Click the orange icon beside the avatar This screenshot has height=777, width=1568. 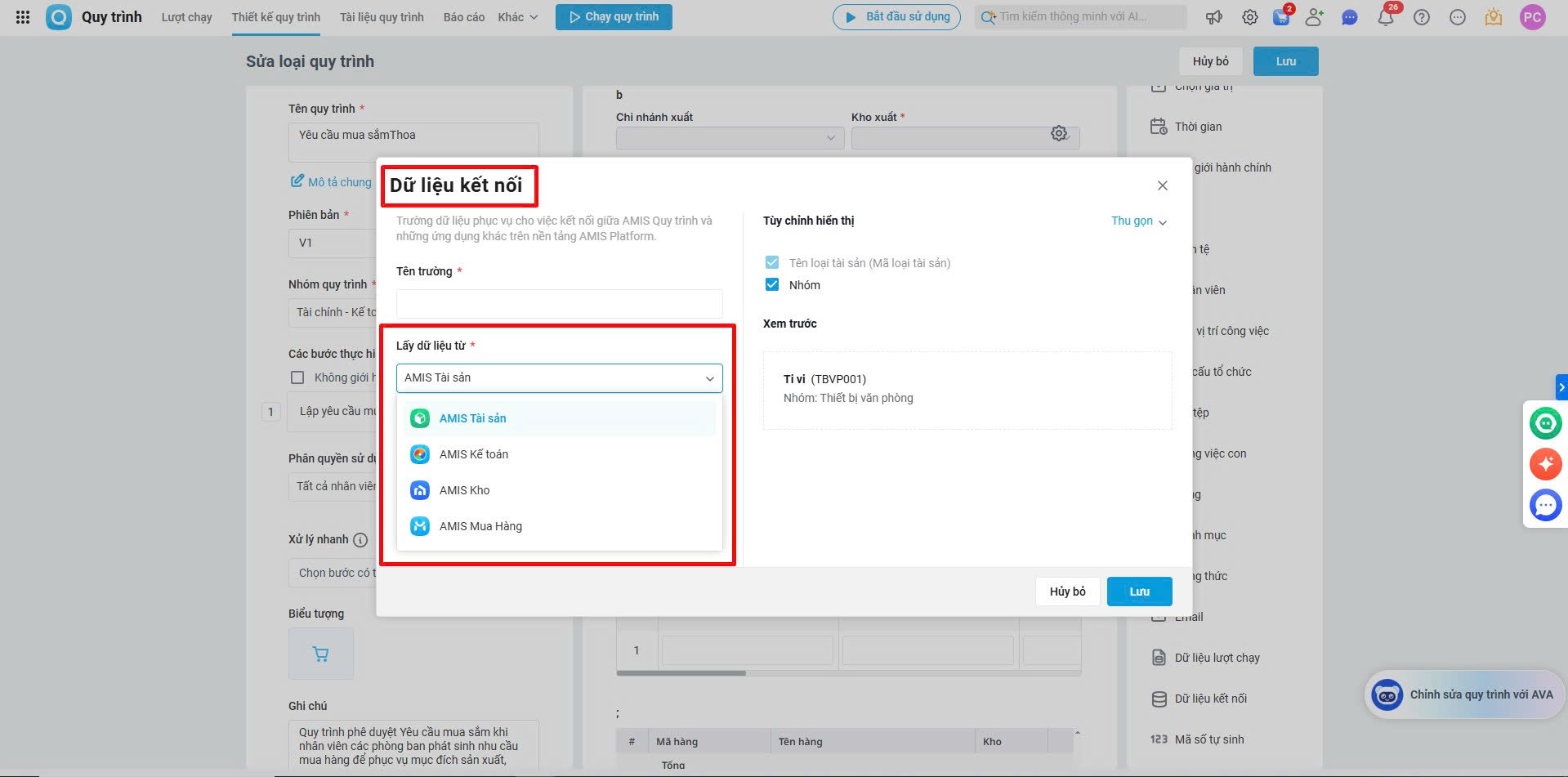[1494, 17]
